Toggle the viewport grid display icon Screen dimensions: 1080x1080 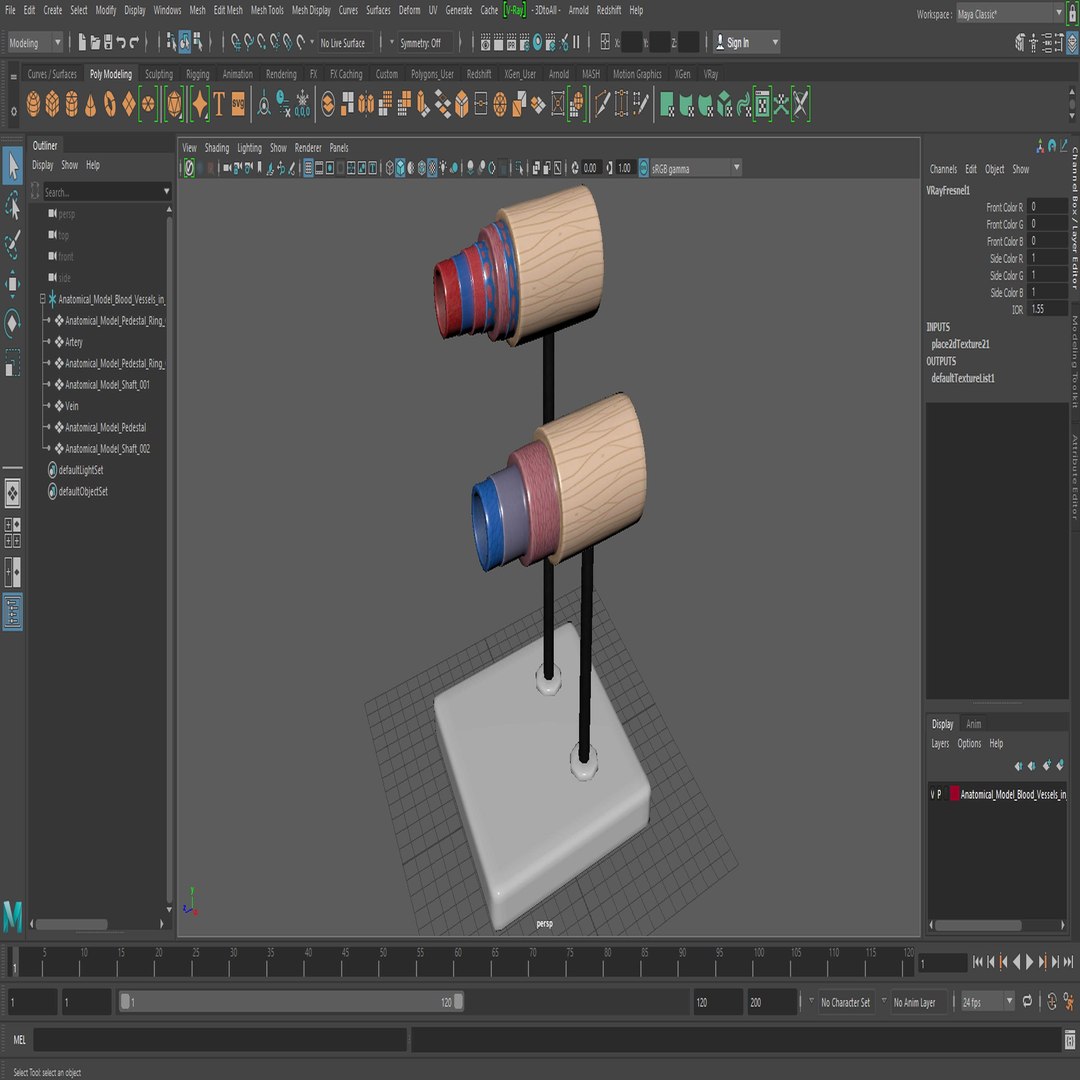coord(308,168)
